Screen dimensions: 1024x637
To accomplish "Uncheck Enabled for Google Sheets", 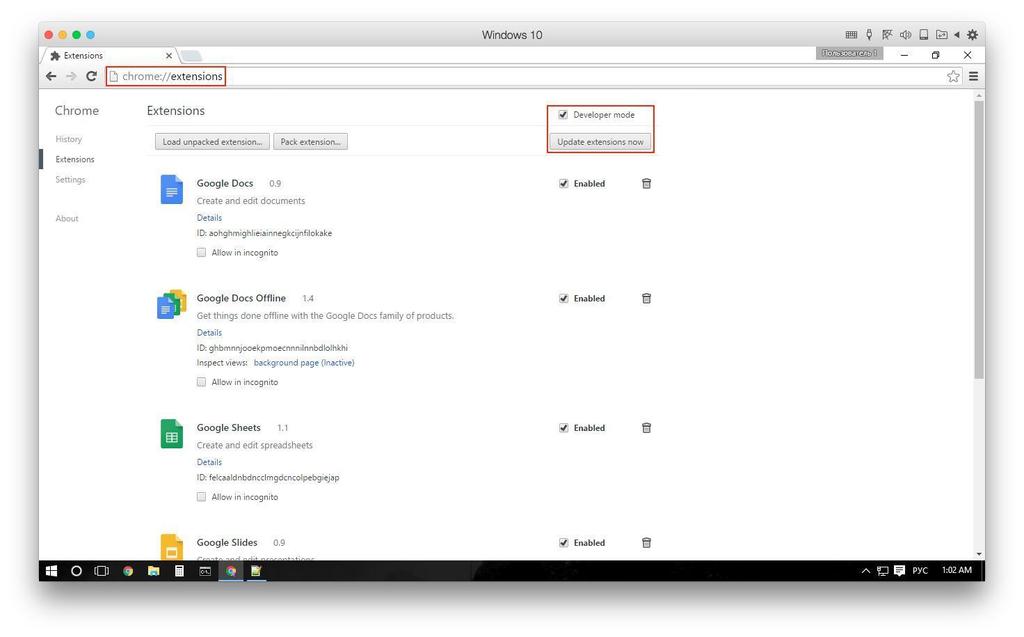I will tap(564, 428).
